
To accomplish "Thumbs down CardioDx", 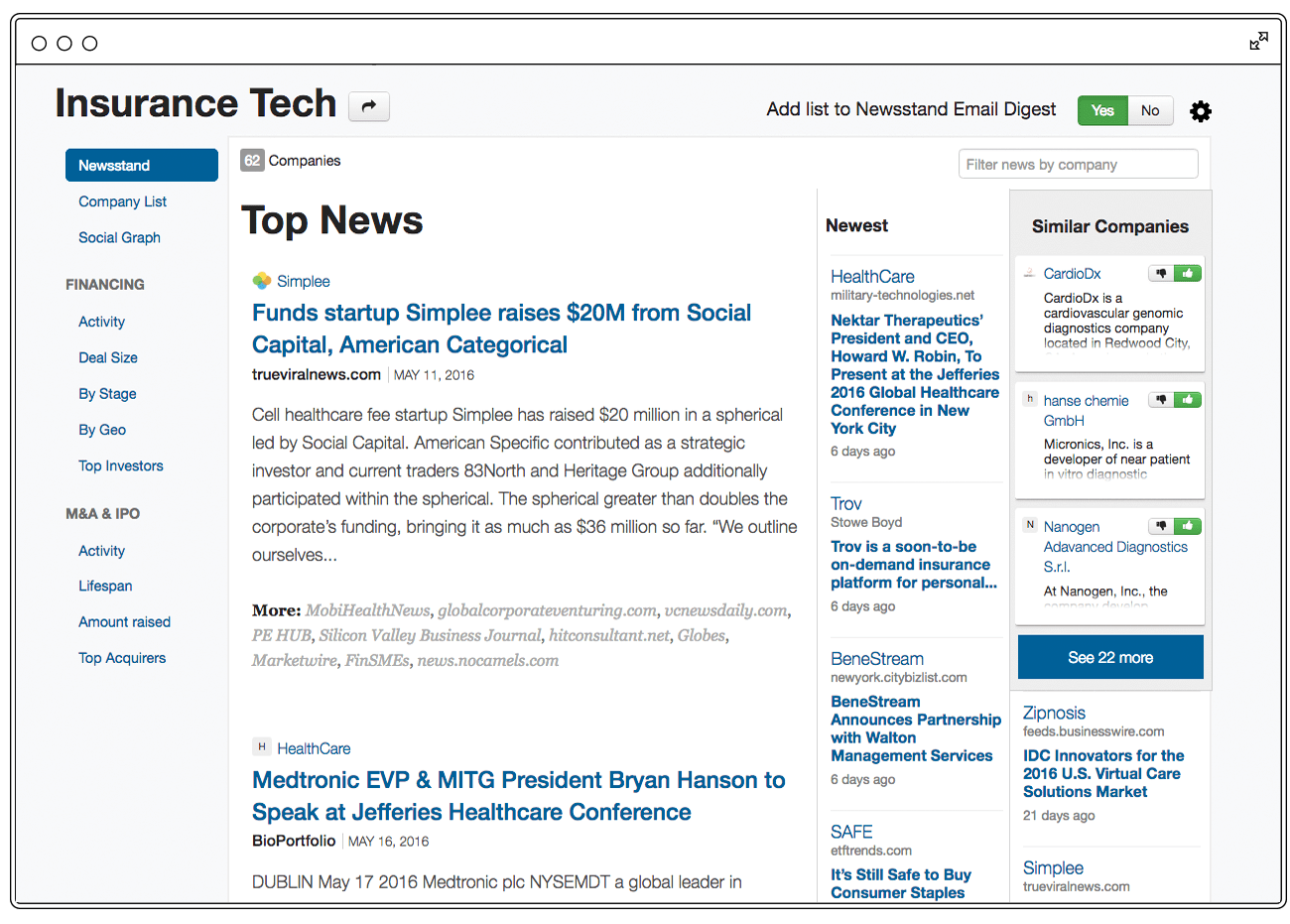I will pos(1161,273).
